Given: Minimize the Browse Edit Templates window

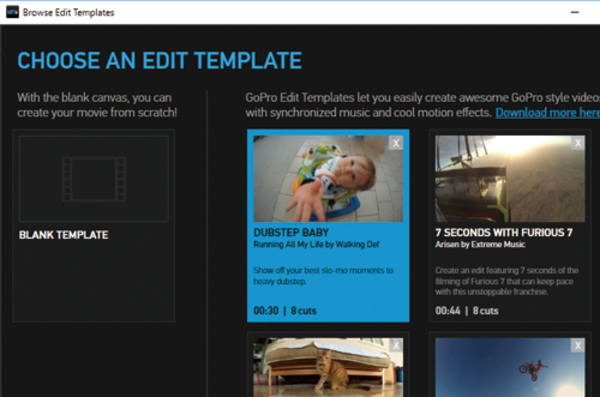Looking at the screenshot, I should [574, 12].
